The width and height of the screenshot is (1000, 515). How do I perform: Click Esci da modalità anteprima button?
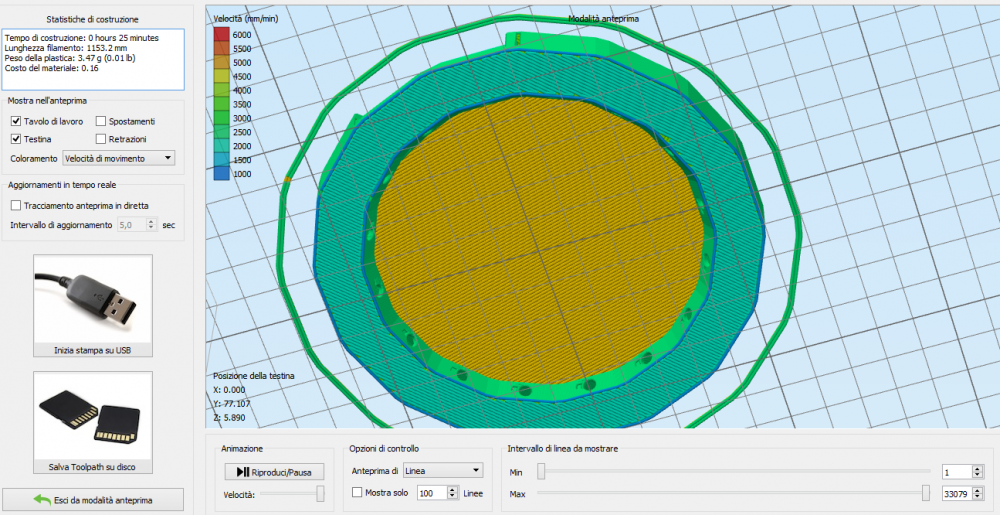pos(93,499)
